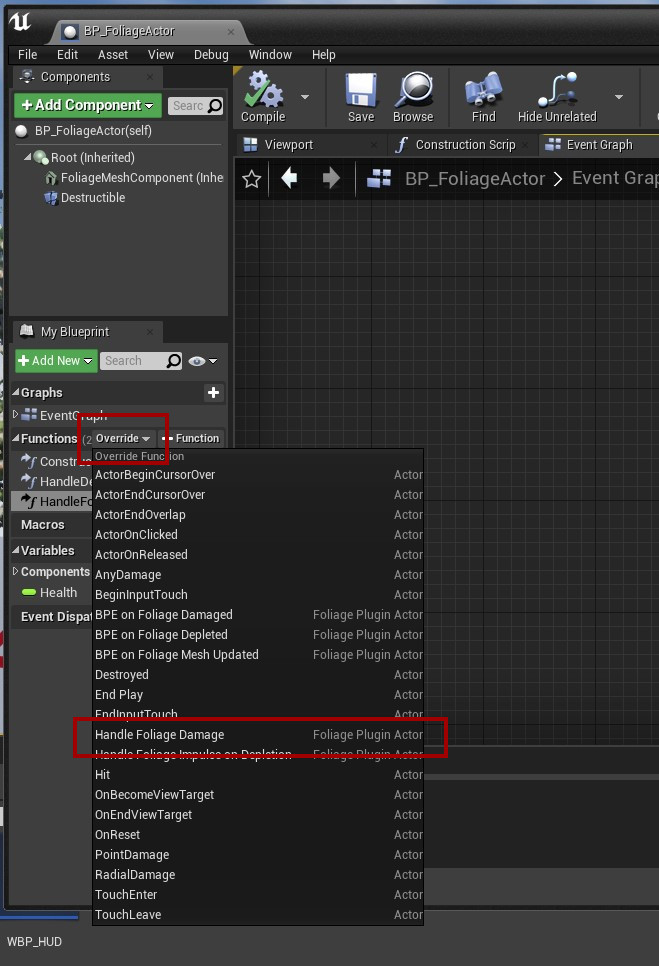
Task: Add a new graph with the plus icon
Action: 214,392
